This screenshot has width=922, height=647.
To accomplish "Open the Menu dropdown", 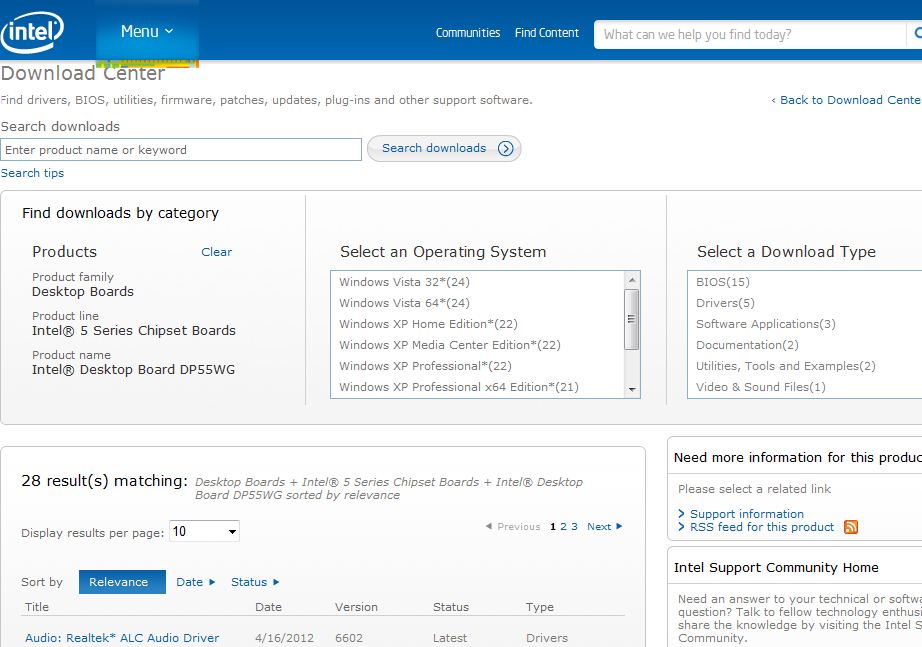I will (x=147, y=31).
